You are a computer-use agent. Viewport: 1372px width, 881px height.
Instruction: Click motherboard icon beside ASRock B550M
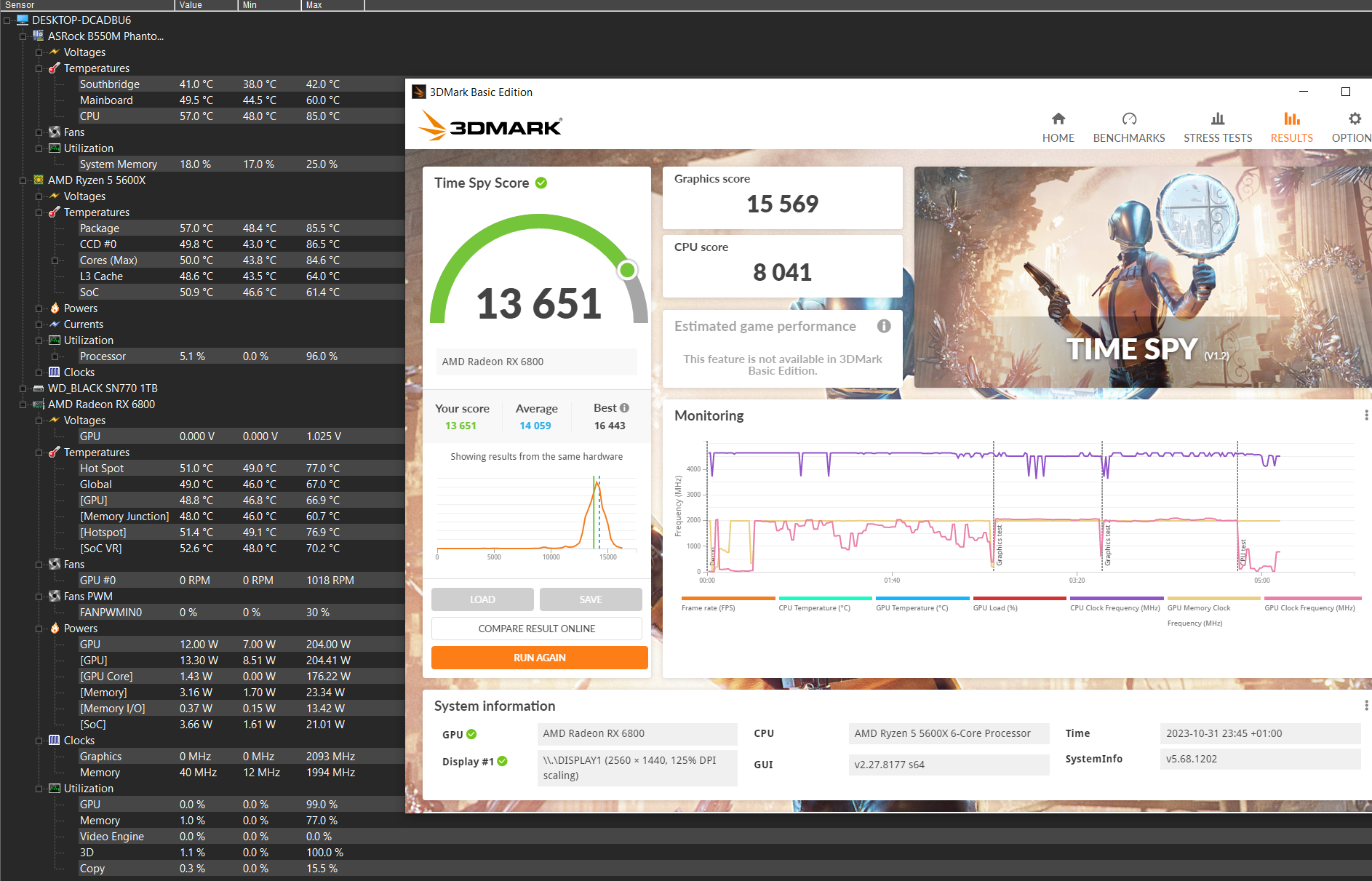tap(39, 36)
